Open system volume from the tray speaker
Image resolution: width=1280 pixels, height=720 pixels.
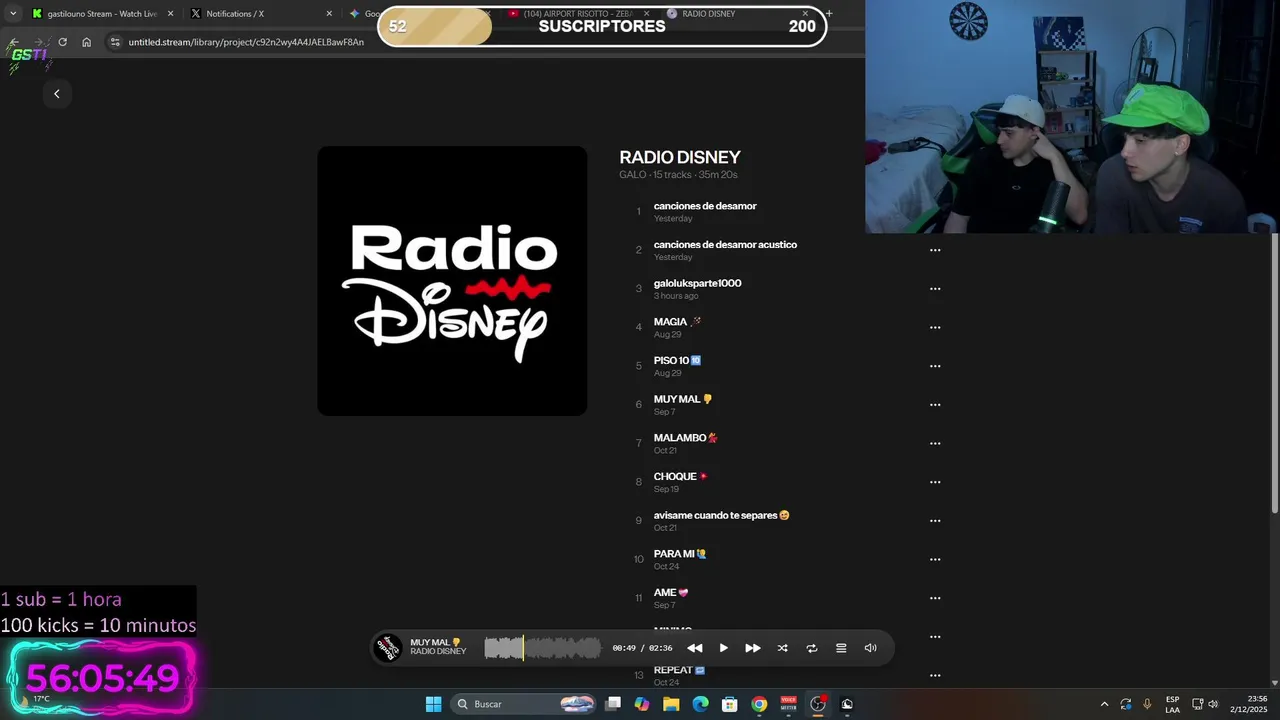click(x=1213, y=704)
